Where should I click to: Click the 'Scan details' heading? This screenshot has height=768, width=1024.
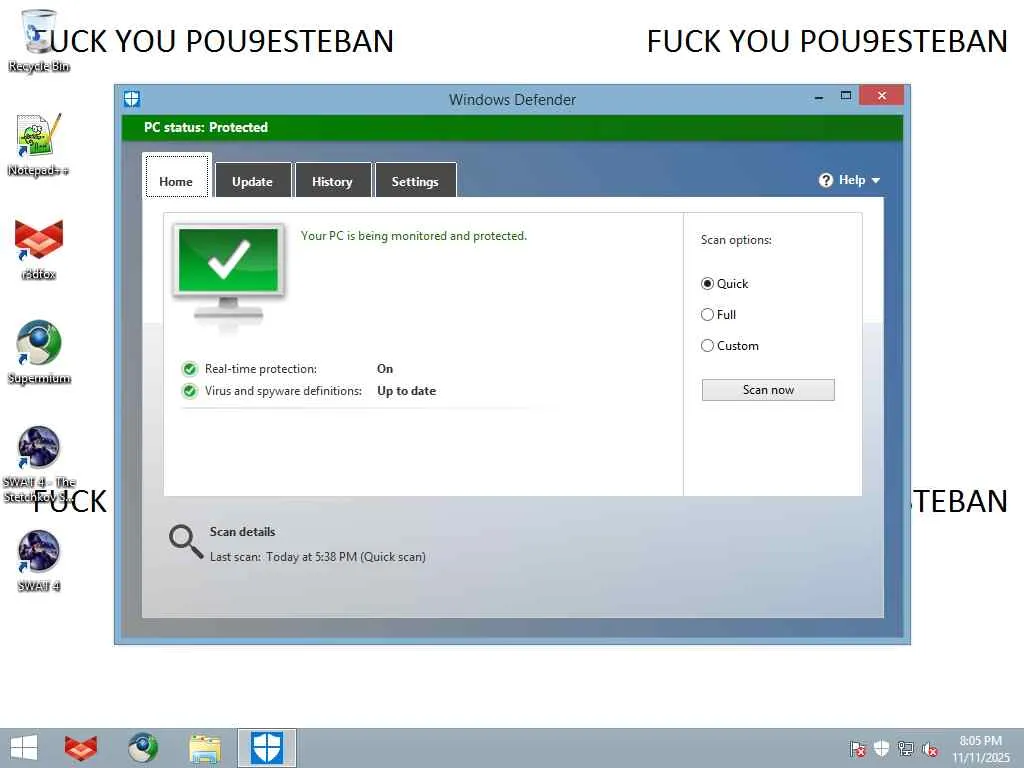(242, 532)
